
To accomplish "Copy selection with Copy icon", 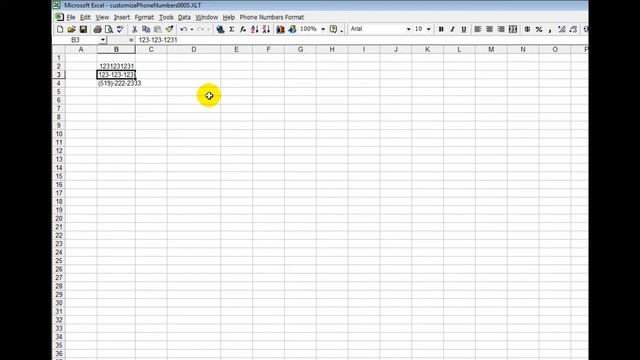I will click(x=146, y=29).
